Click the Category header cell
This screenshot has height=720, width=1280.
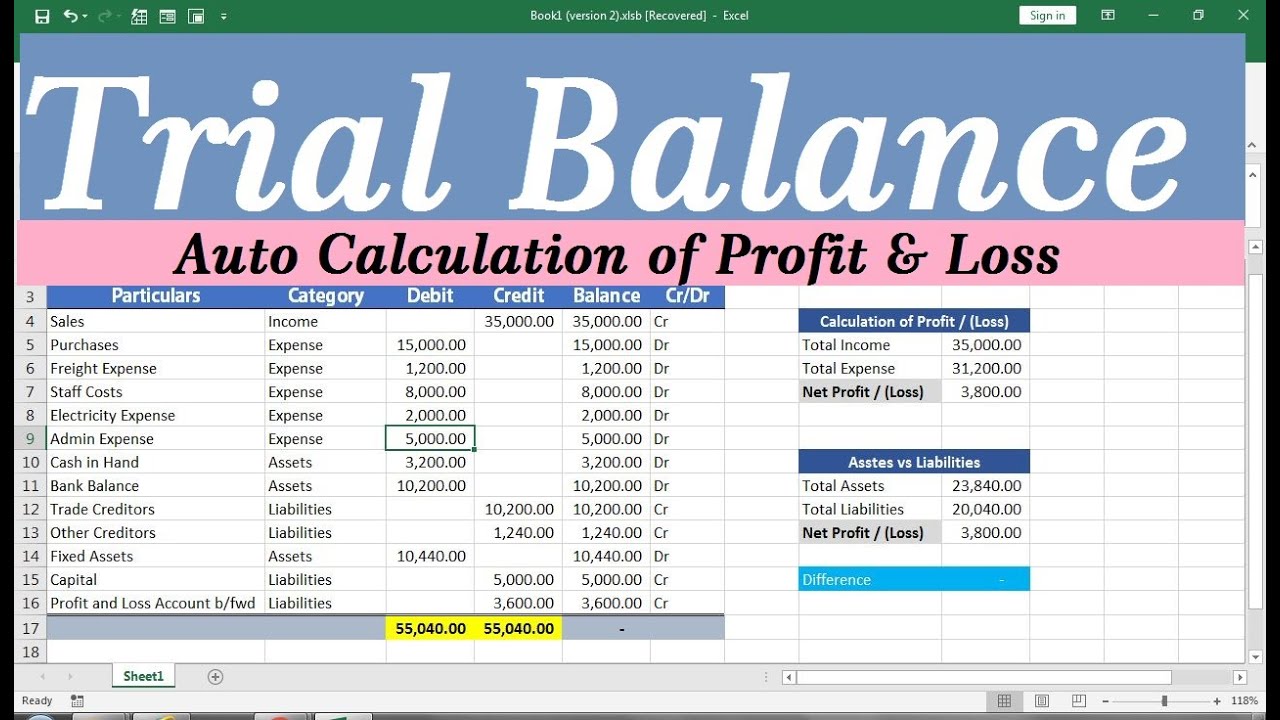[325, 296]
